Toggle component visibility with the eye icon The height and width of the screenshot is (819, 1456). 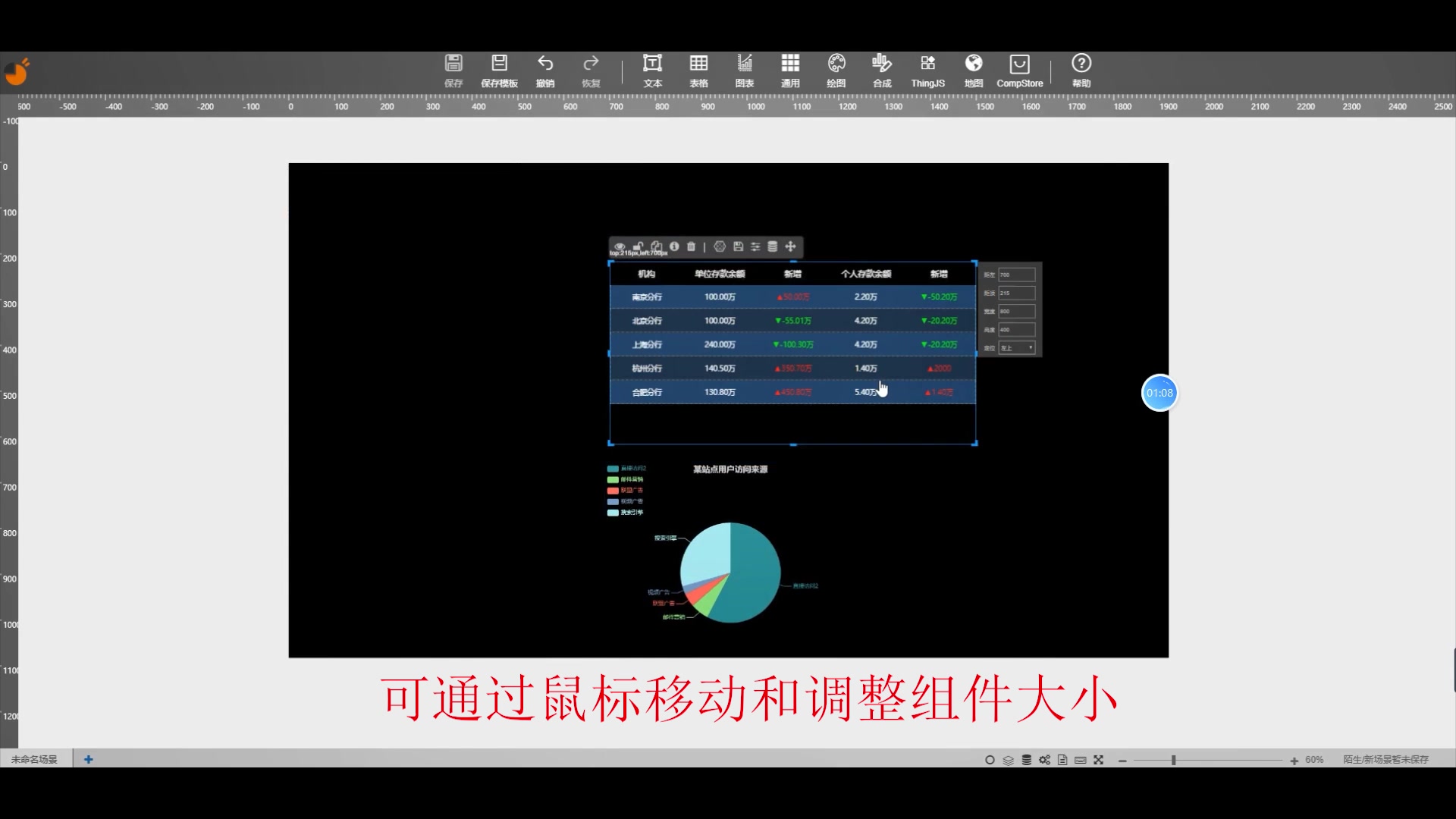tap(620, 246)
